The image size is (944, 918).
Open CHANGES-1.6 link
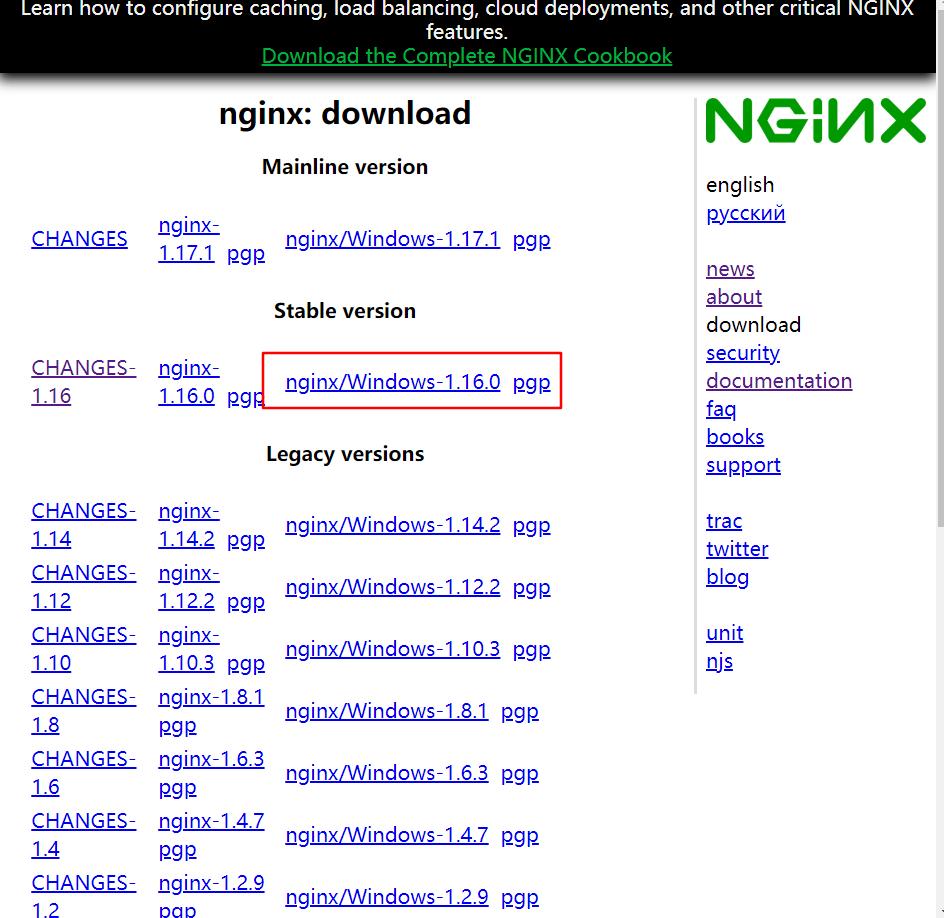[x=84, y=772]
